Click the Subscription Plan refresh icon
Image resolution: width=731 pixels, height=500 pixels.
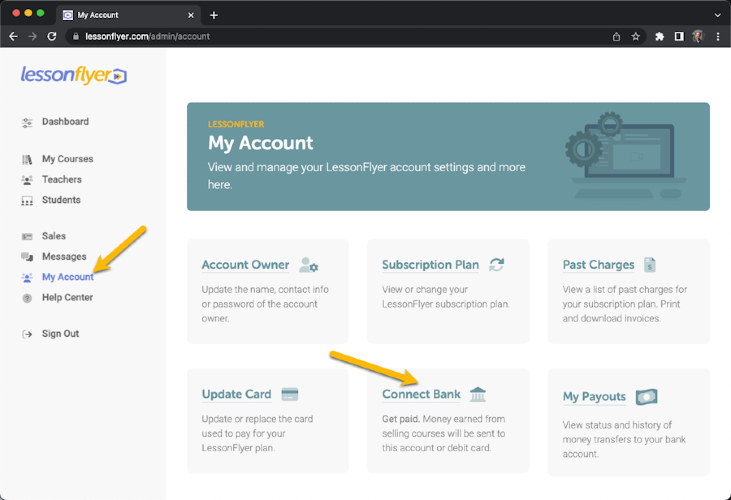(x=497, y=265)
